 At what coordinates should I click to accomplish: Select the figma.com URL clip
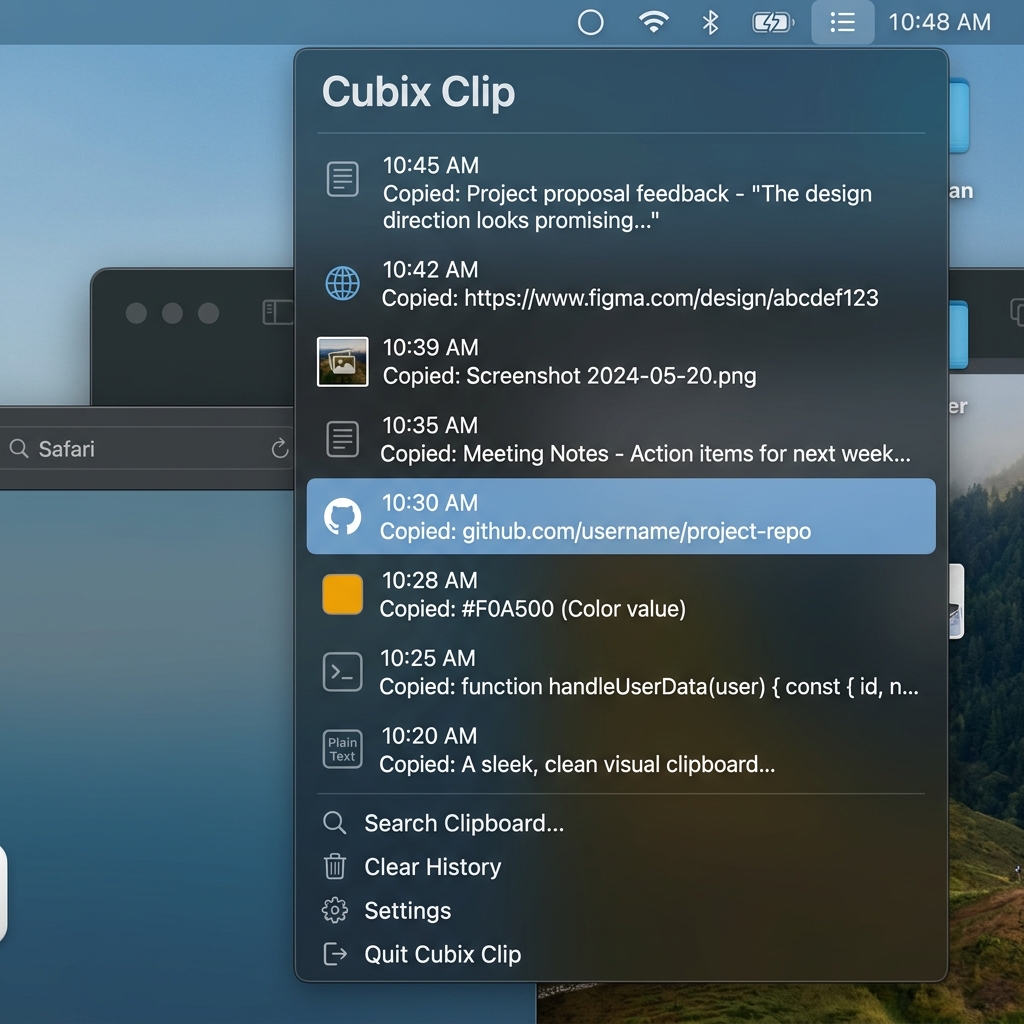[621, 284]
